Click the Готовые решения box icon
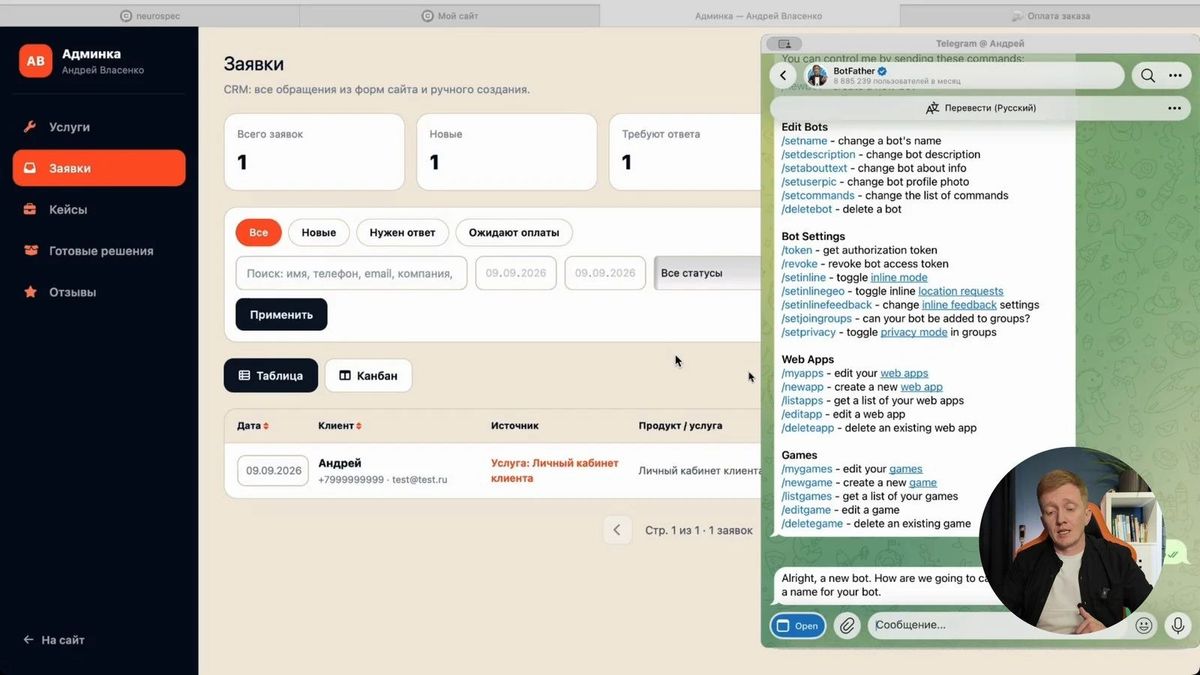The width and height of the screenshot is (1200, 675). (x=30, y=251)
